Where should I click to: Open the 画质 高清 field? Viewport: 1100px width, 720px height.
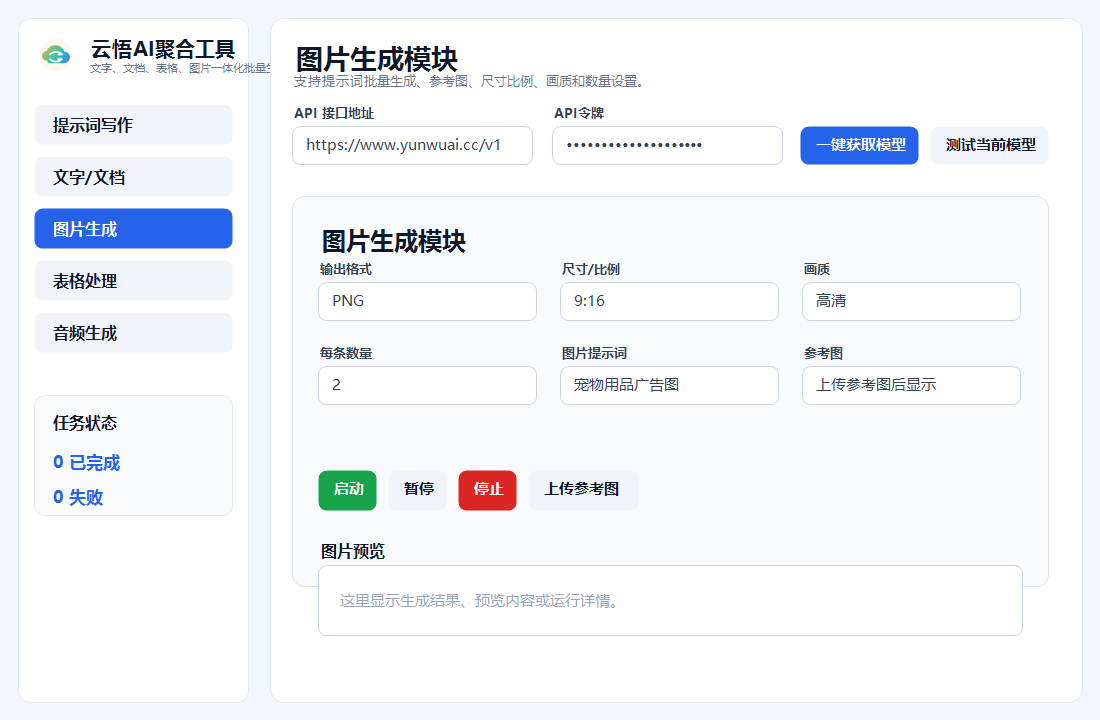[911, 301]
